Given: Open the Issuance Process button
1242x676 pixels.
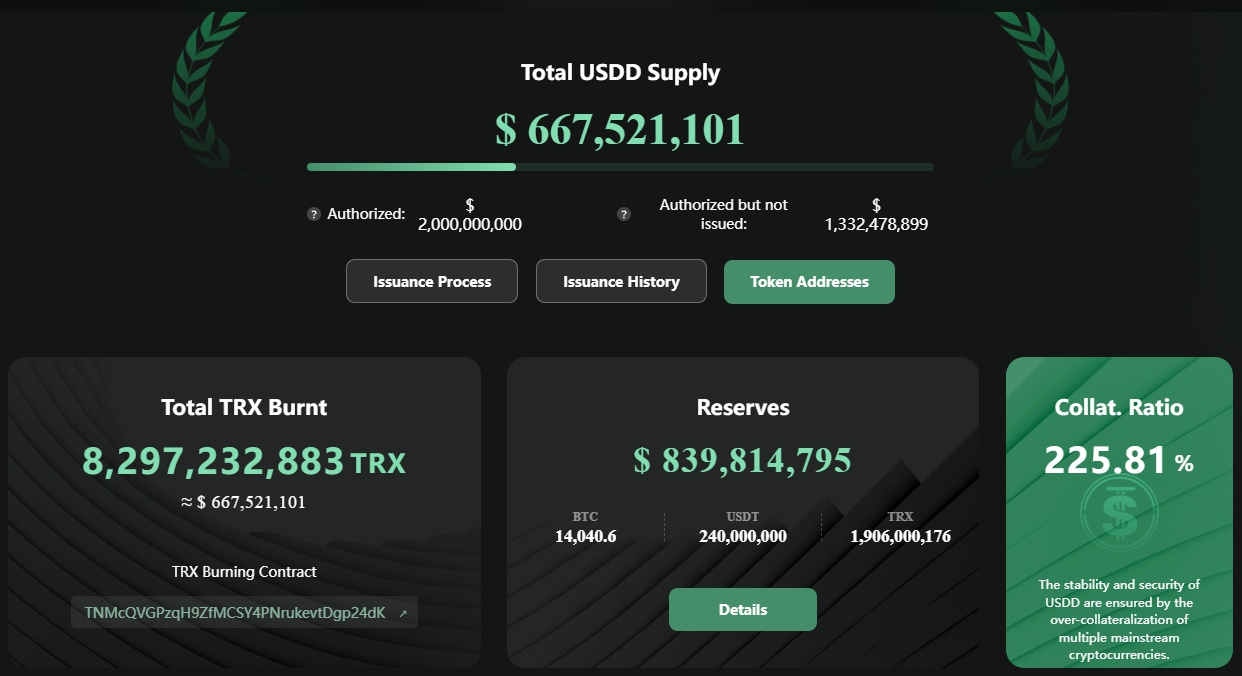Looking at the screenshot, I should pos(432,281).
